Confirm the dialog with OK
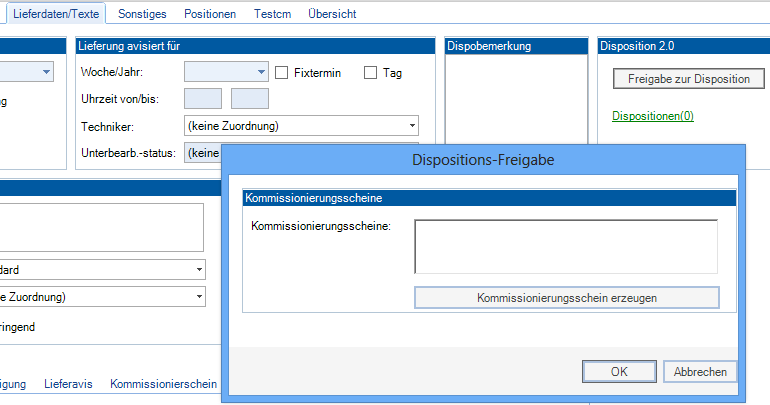Viewport: 770px width, 405px height. [x=618, y=371]
